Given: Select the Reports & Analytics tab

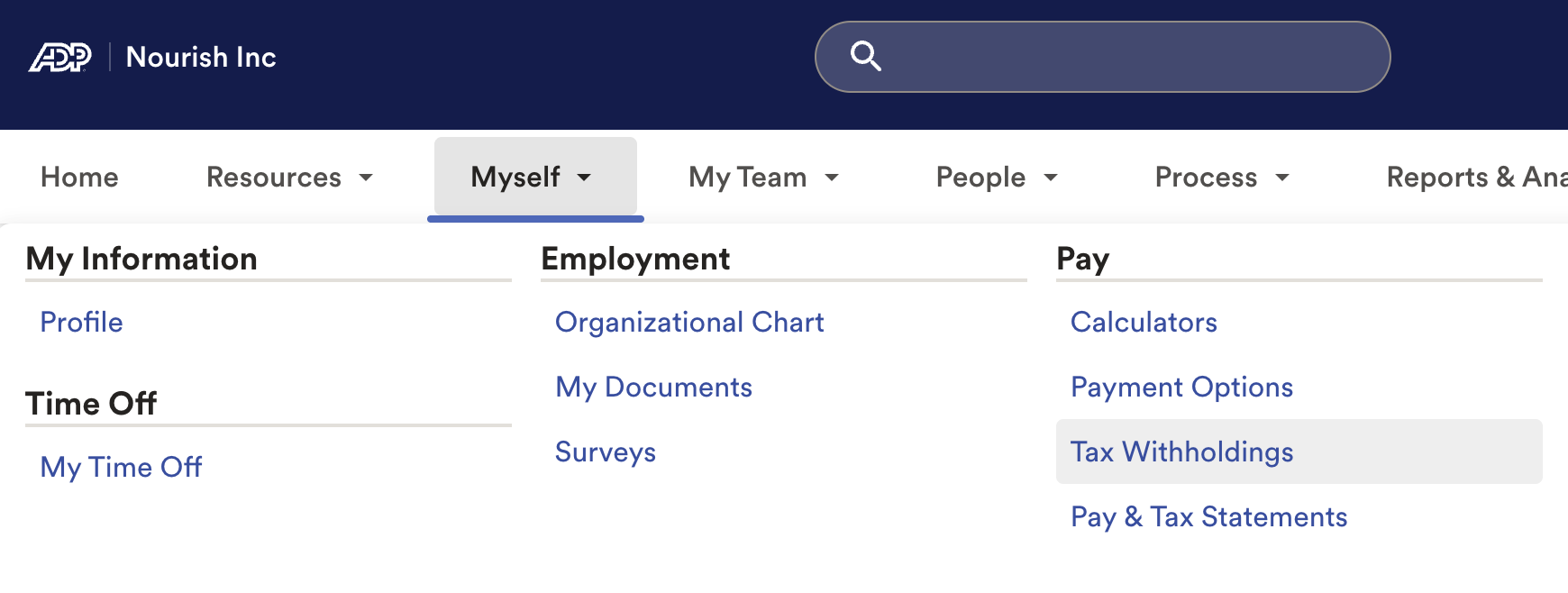Looking at the screenshot, I should [x=1476, y=177].
